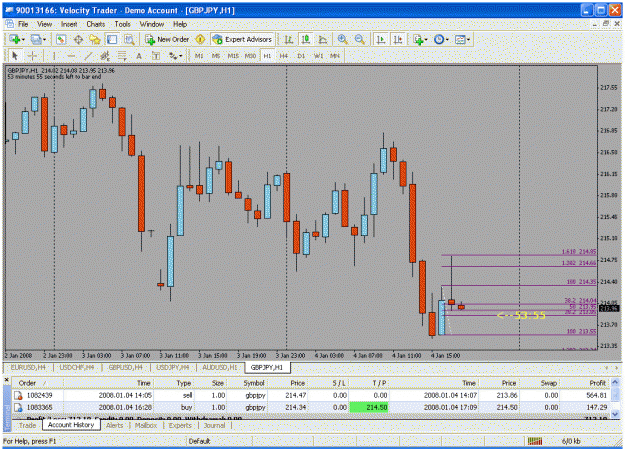Select the Text Label tool
The height and width of the screenshot is (449, 625).
pos(156,56)
